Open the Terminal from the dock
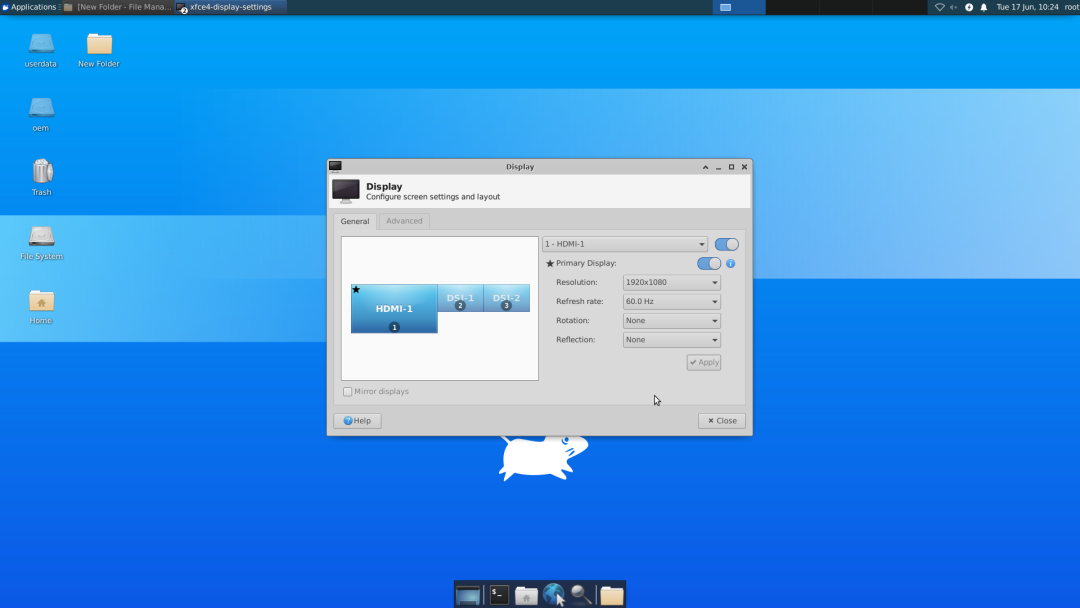 pos(499,595)
